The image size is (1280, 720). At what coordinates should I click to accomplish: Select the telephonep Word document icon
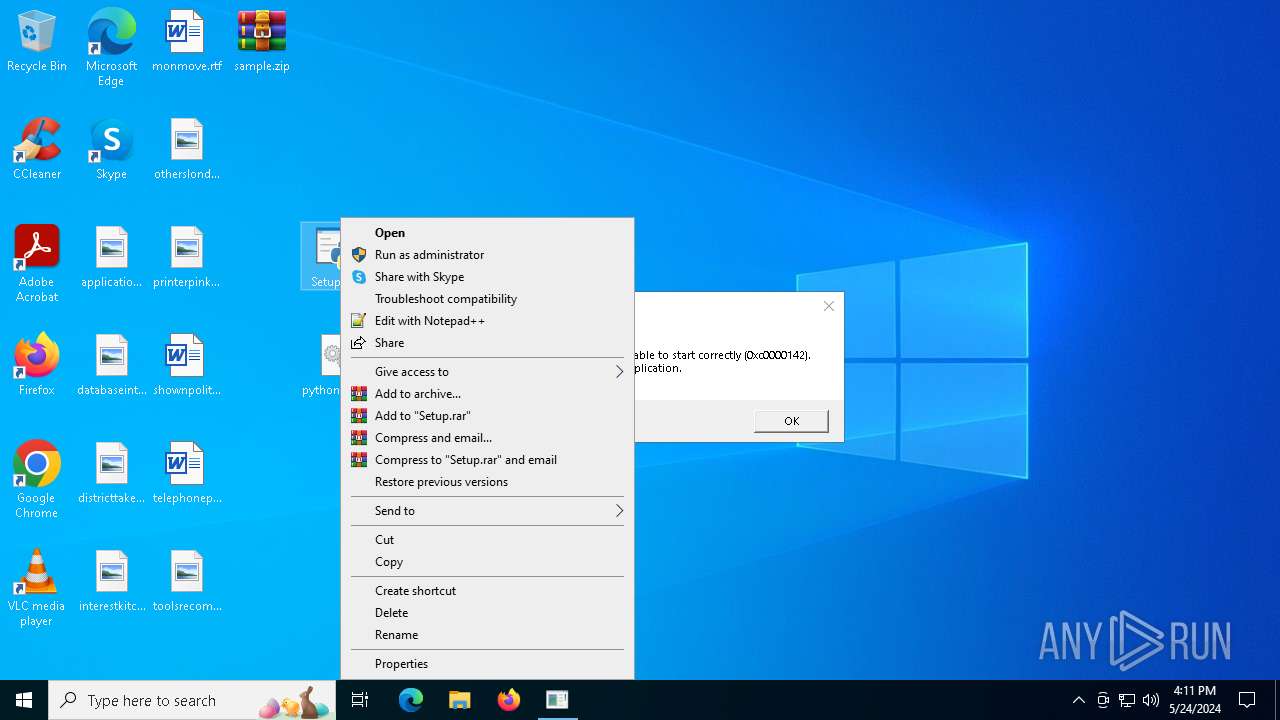click(187, 474)
